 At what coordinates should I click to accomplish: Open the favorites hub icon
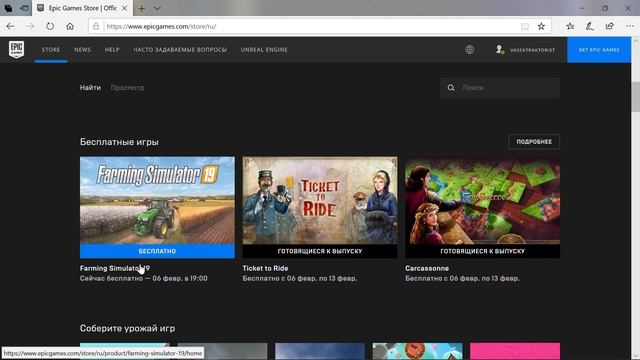pos(570,27)
